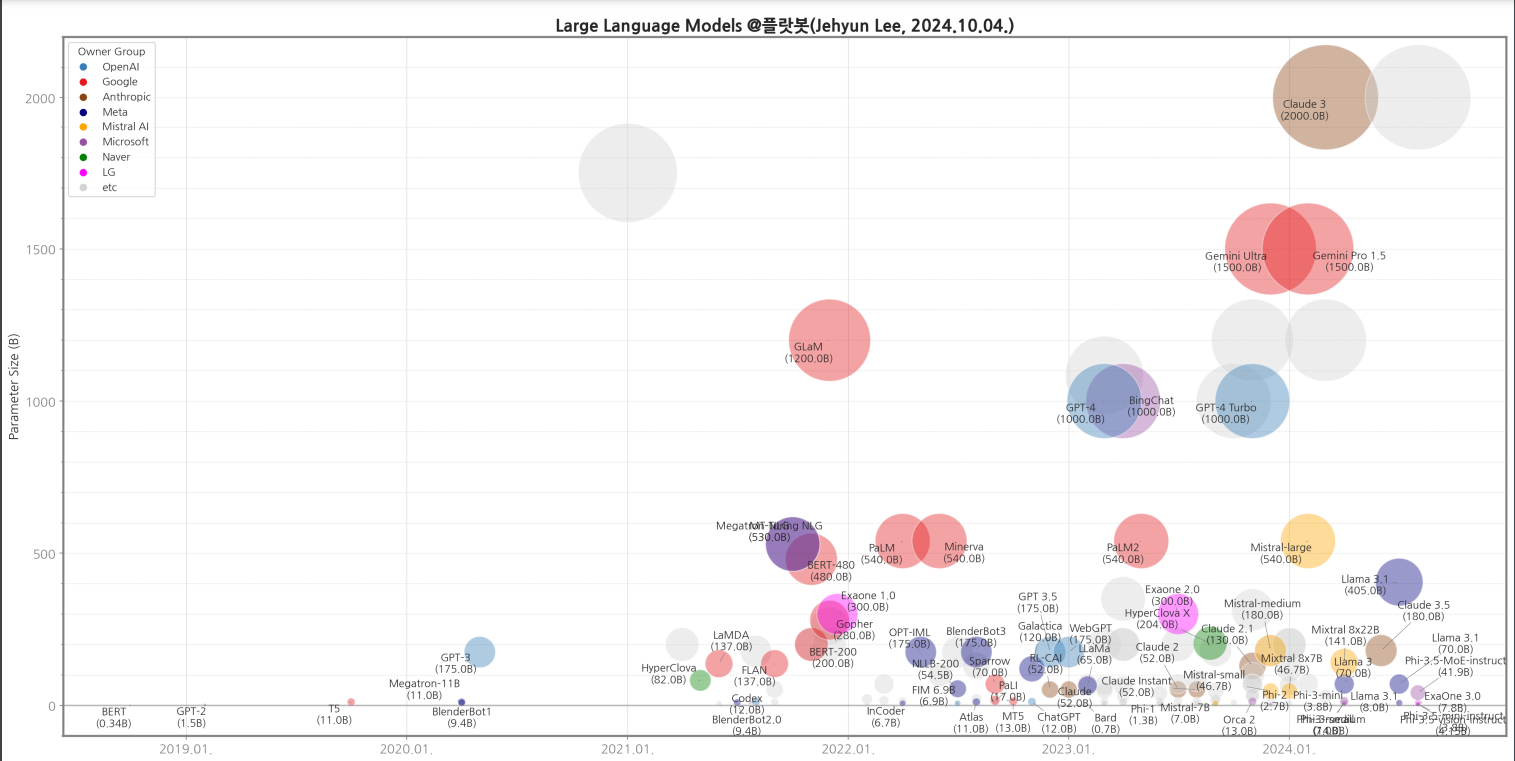Click the Codex (12.0B) label

point(747,704)
